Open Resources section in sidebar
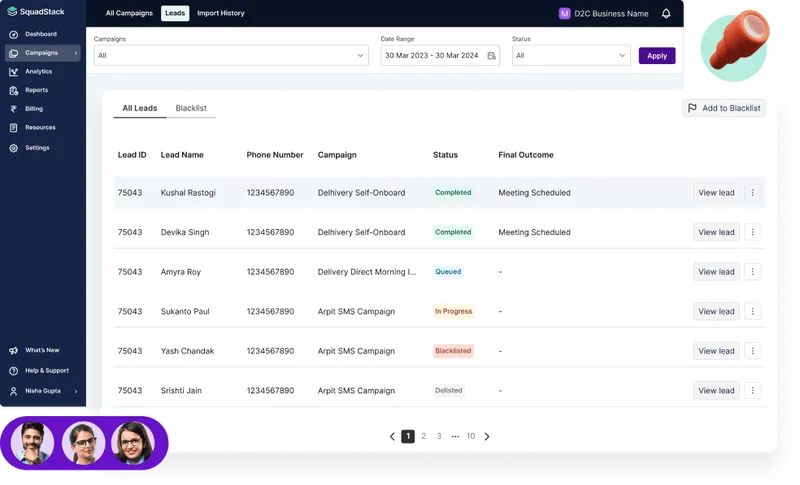The image size is (800, 485). [33, 127]
